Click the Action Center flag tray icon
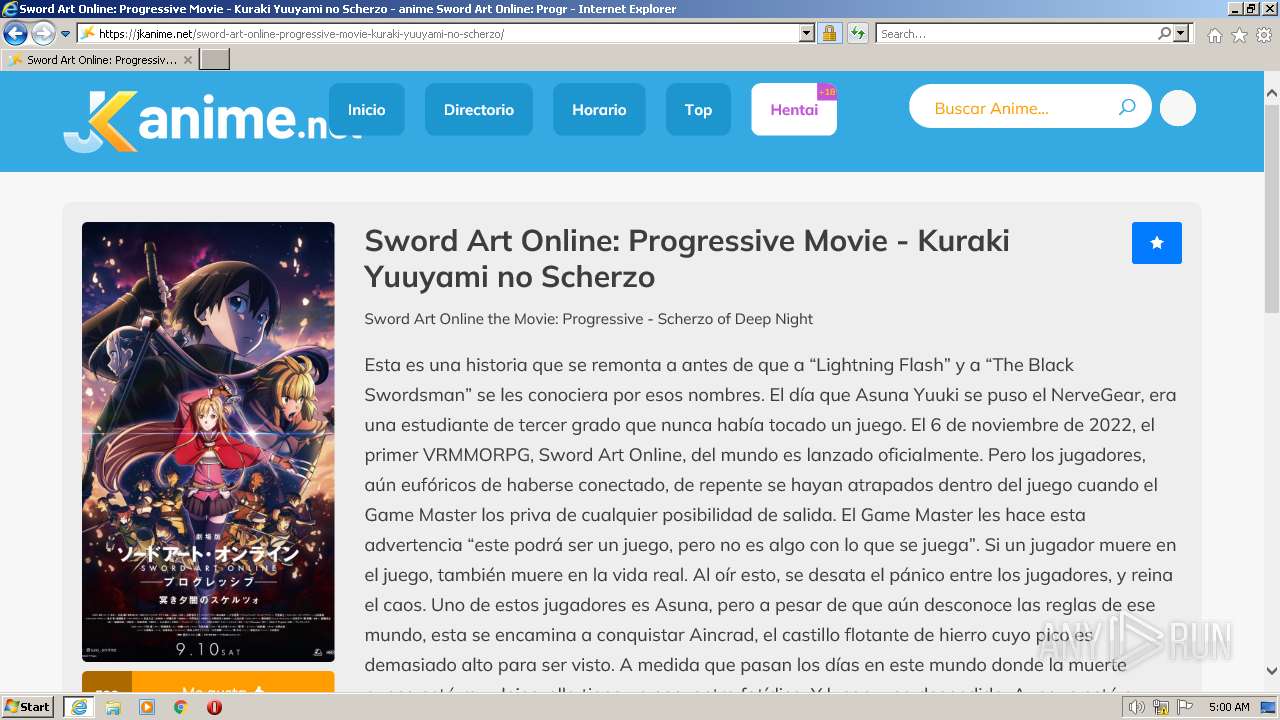 click(1184, 707)
